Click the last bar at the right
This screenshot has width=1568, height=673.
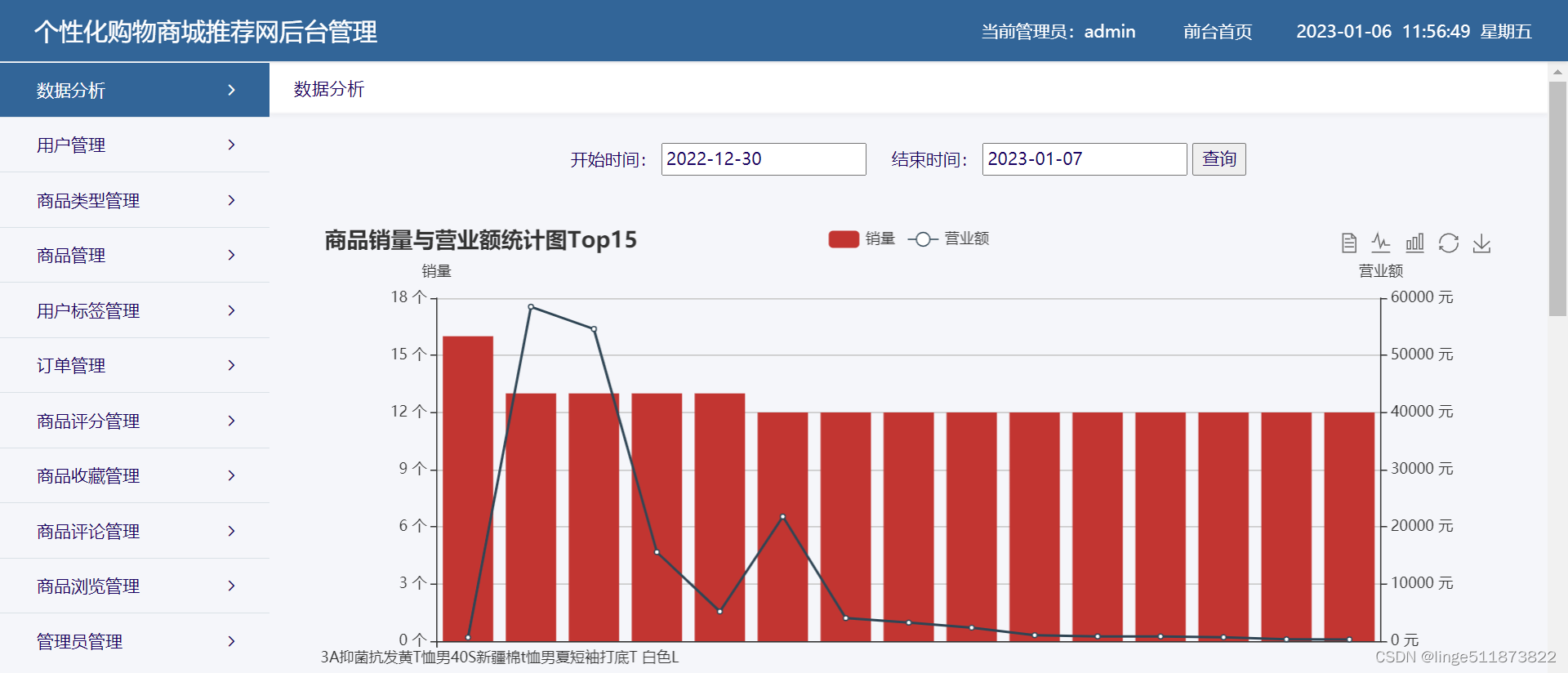(x=1349, y=527)
